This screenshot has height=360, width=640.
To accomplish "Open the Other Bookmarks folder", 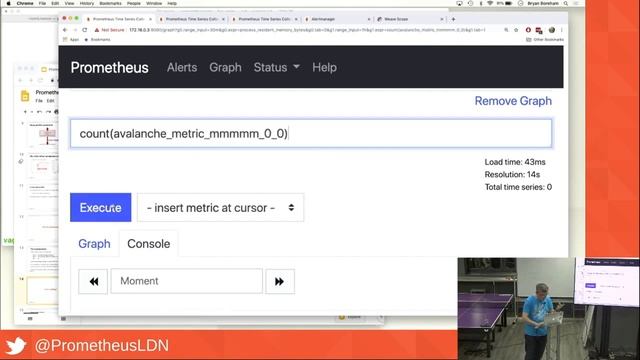I will tap(545, 40).
